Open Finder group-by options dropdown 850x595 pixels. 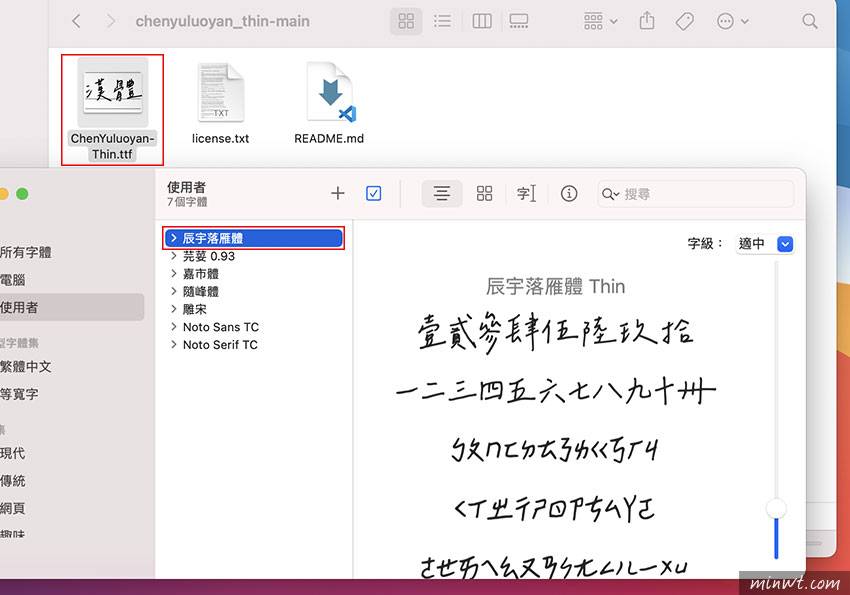pos(600,21)
